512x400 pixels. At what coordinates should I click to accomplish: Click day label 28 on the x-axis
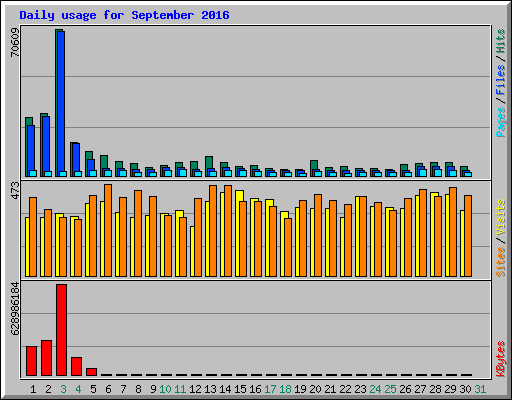435,389
